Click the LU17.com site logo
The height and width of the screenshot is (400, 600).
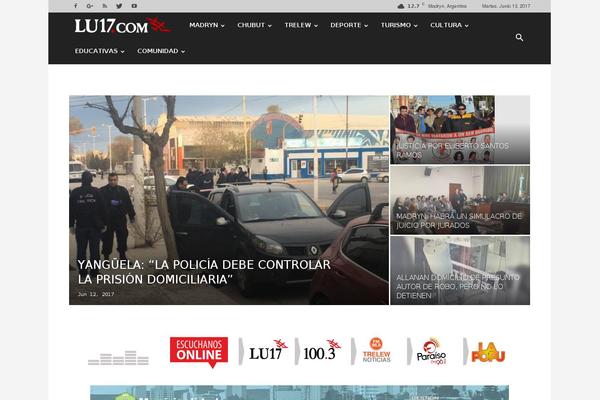[122, 25]
